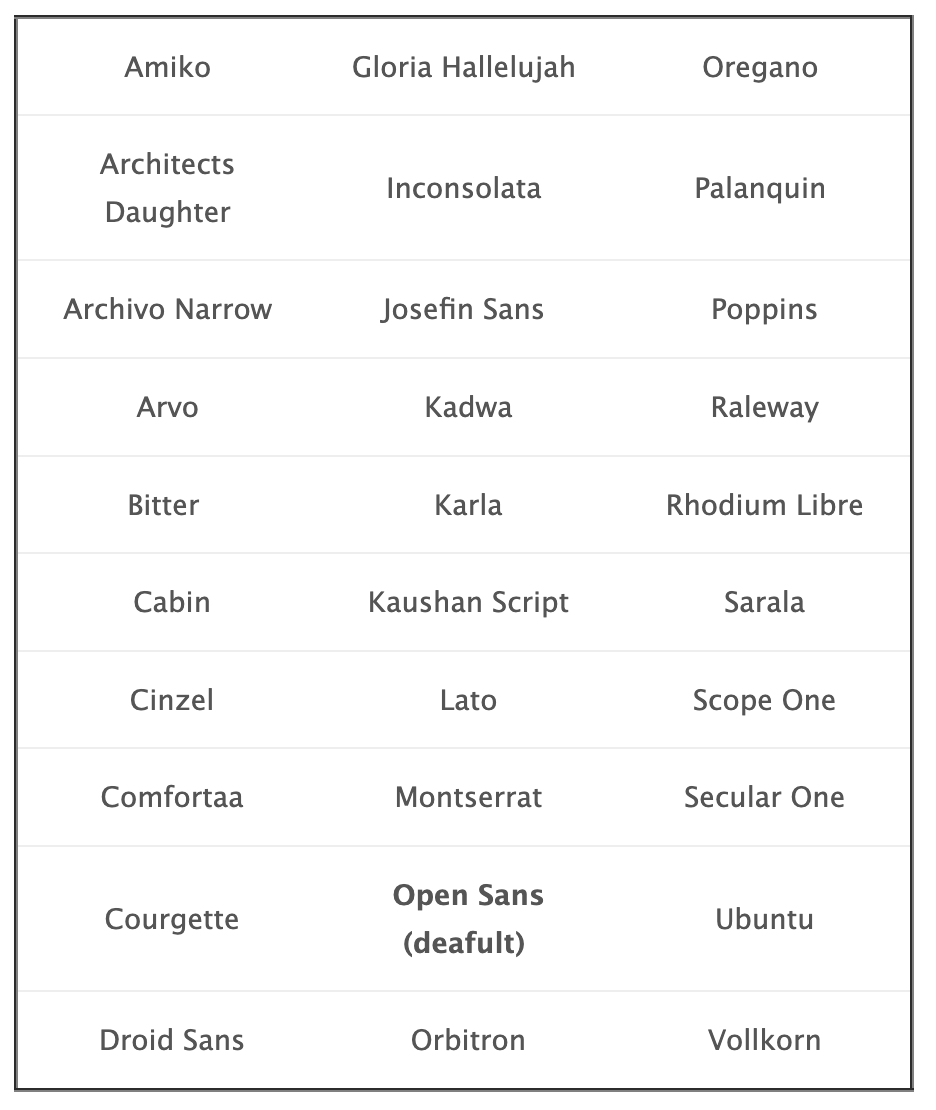Click the Ubuntu font name
This screenshot has height=1110, width=936.
point(765,920)
